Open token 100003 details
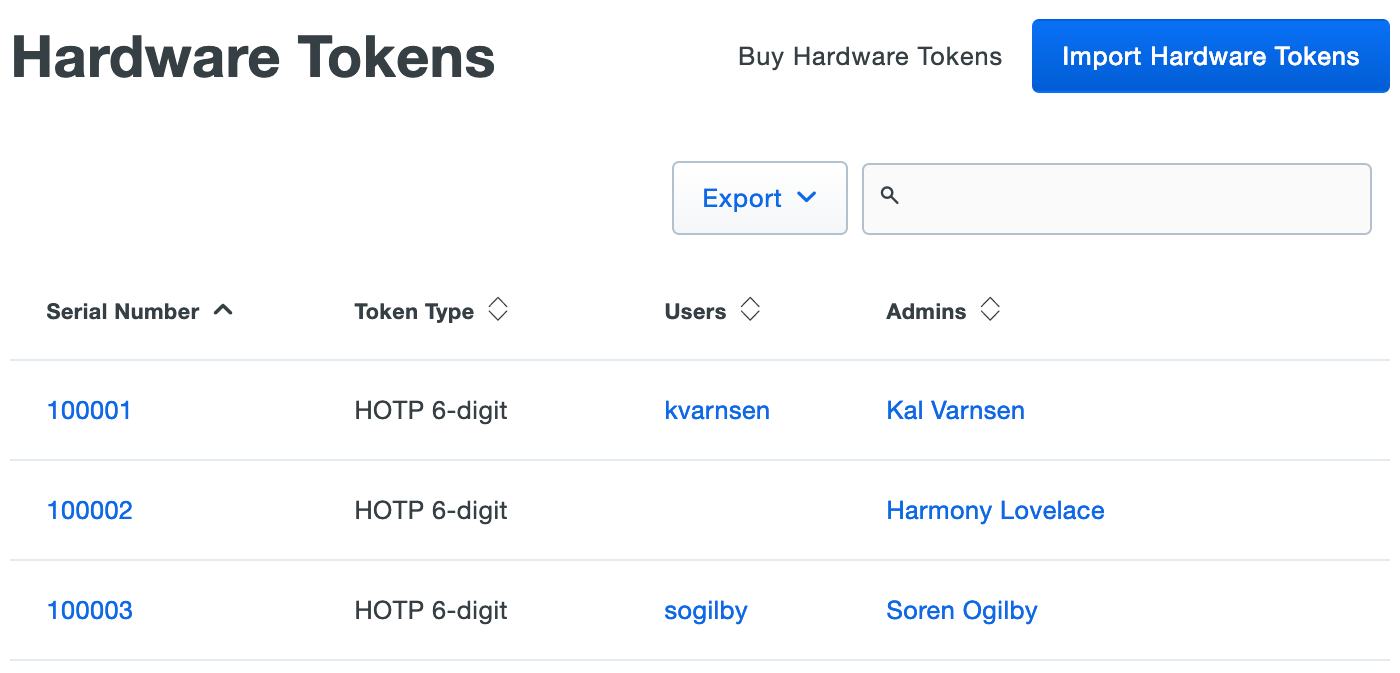1400x673 pixels. click(x=89, y=610)
